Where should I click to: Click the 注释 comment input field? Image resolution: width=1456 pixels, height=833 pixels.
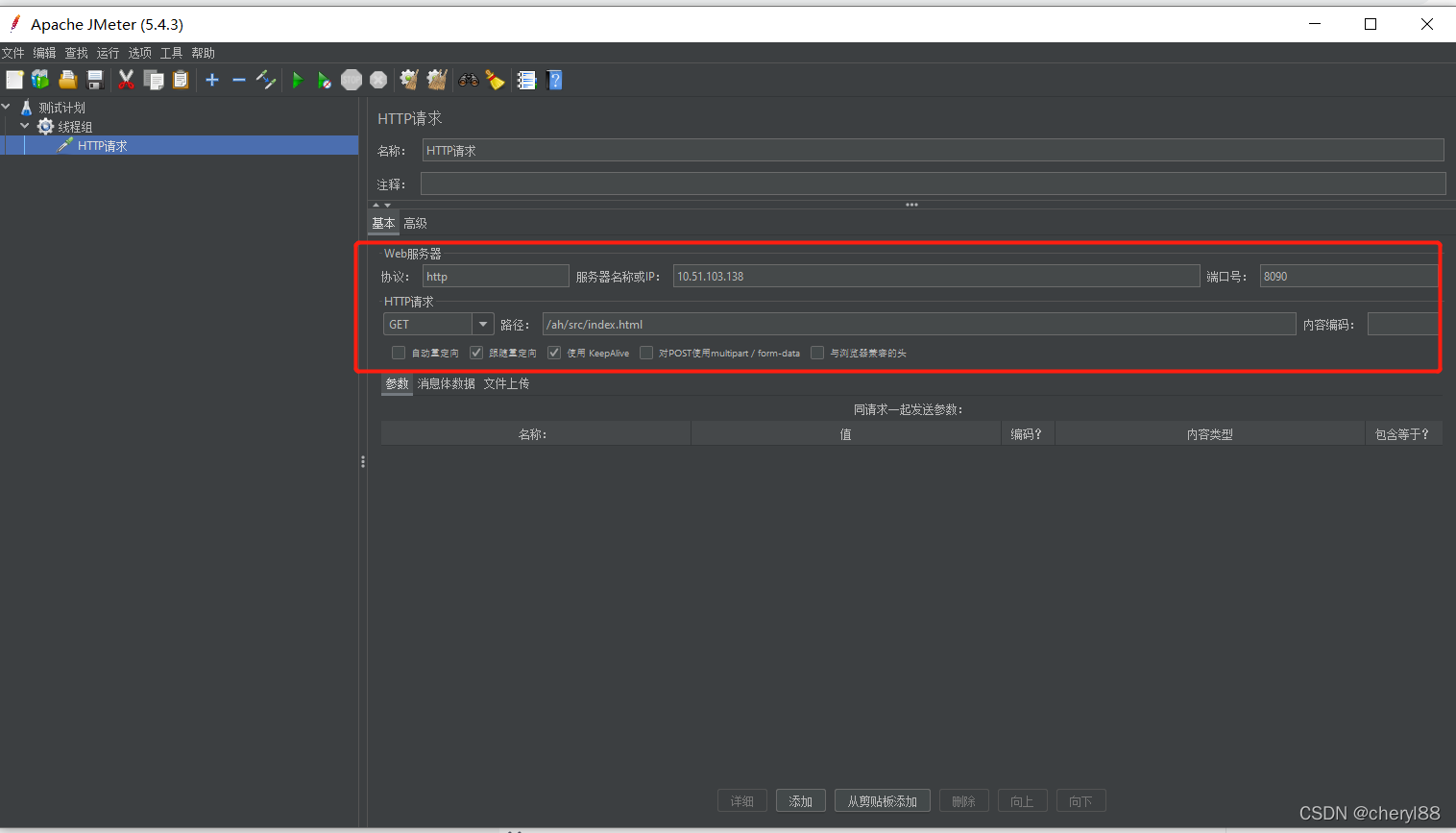coord(934,184)
